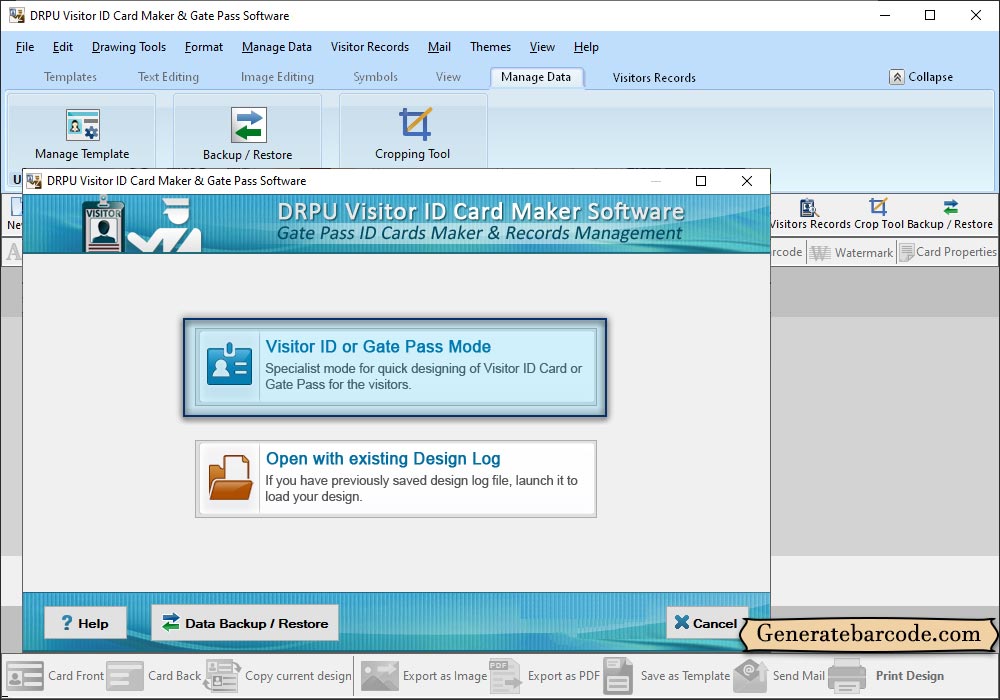Maximize the inner dialog window

(x=701, y=181)
